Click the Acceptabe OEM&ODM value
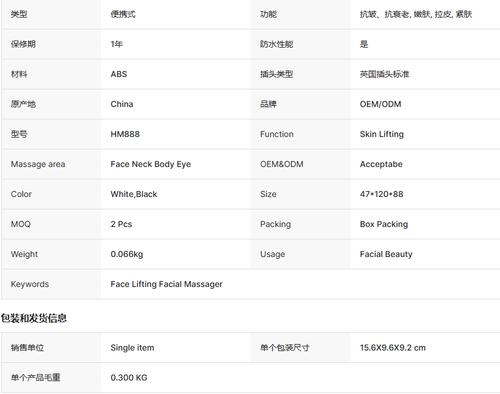The width and height of the screenshot is (500, 394). pyautogui.click(x=381, y=164)
